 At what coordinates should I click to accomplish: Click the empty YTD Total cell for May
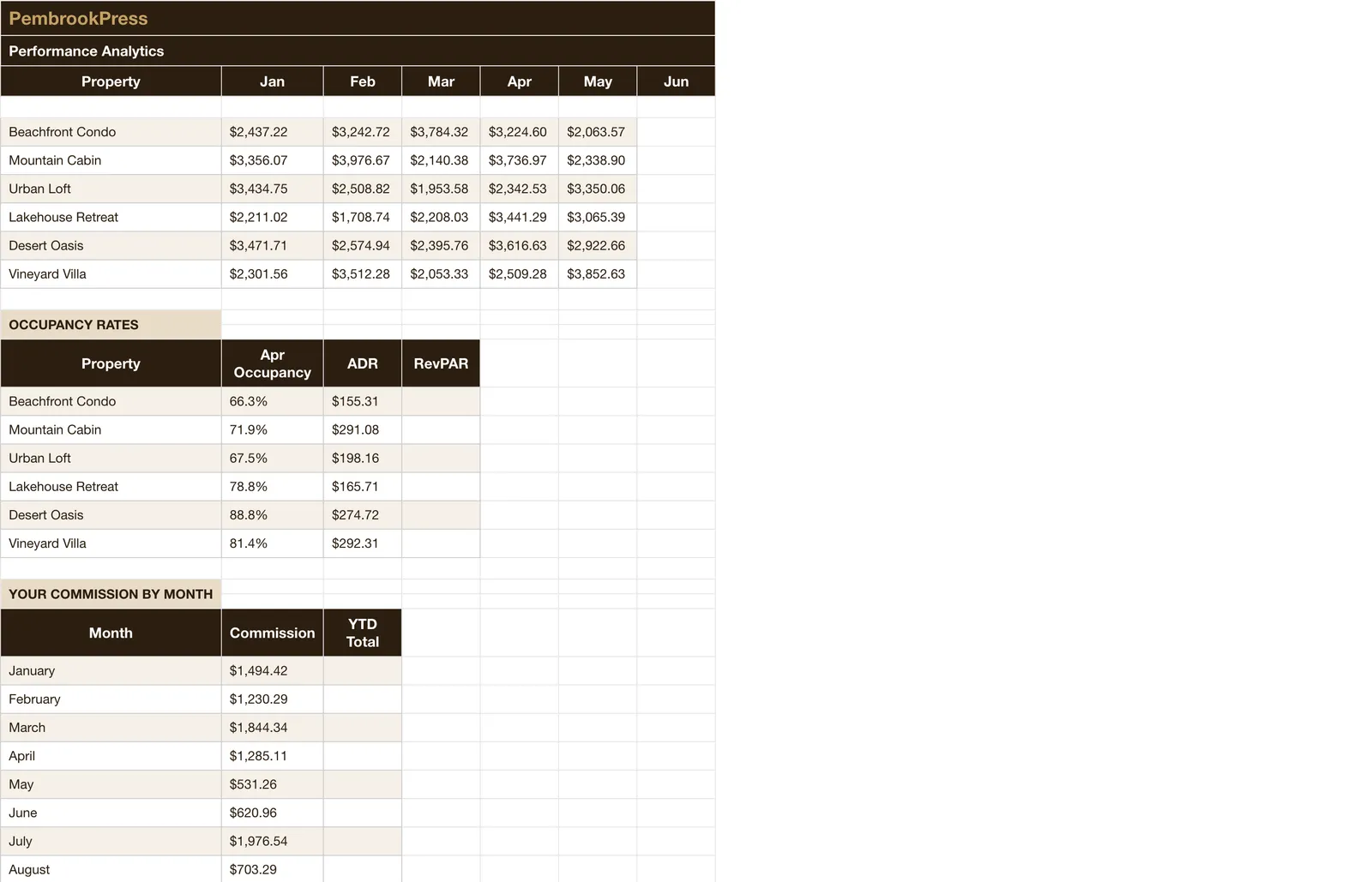click(x=362, y=784)
